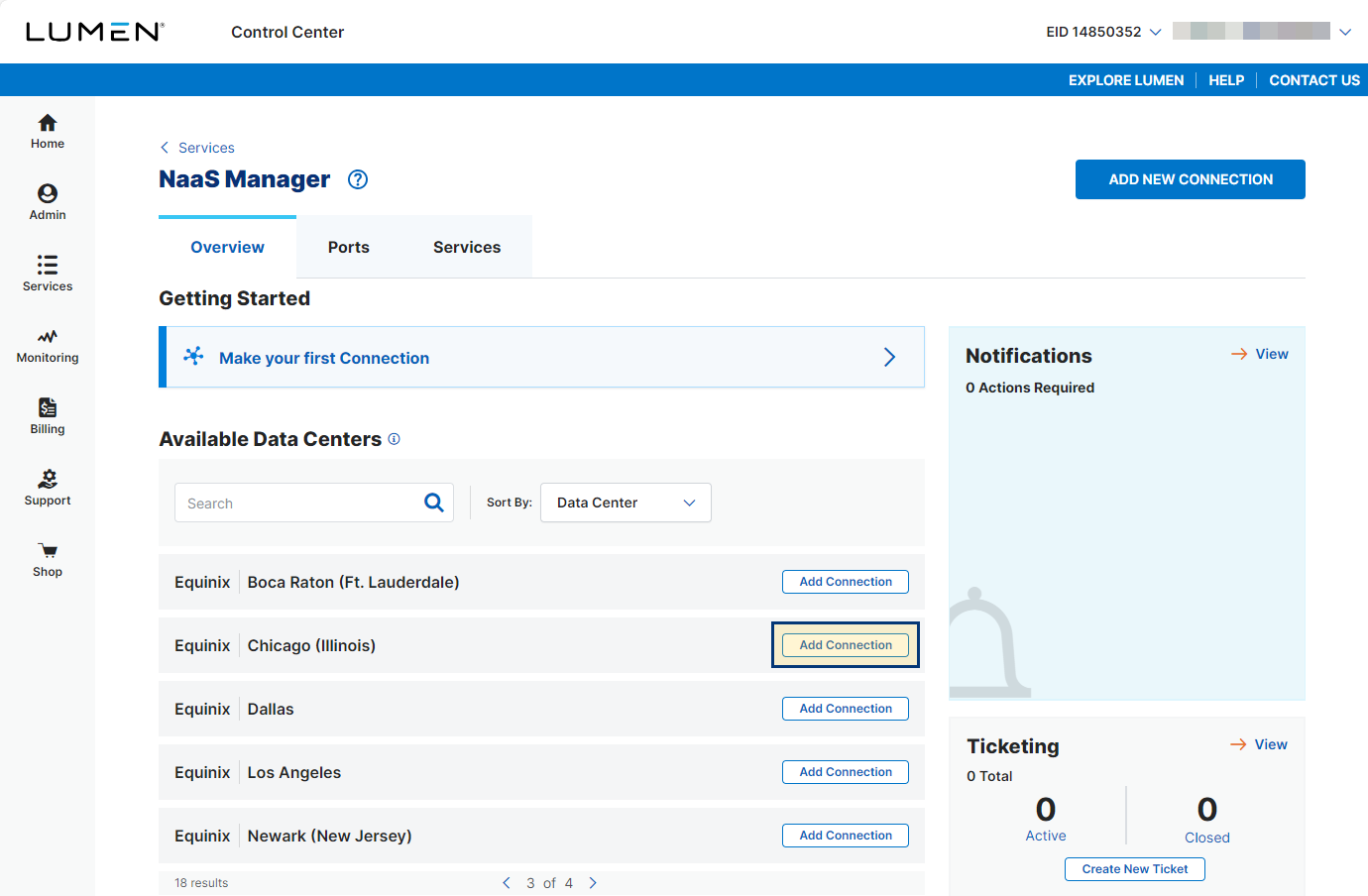Open Explore Lumen menu
Image resolution: width=1368 pixels, height=896 pixels.
[1126, 80]
